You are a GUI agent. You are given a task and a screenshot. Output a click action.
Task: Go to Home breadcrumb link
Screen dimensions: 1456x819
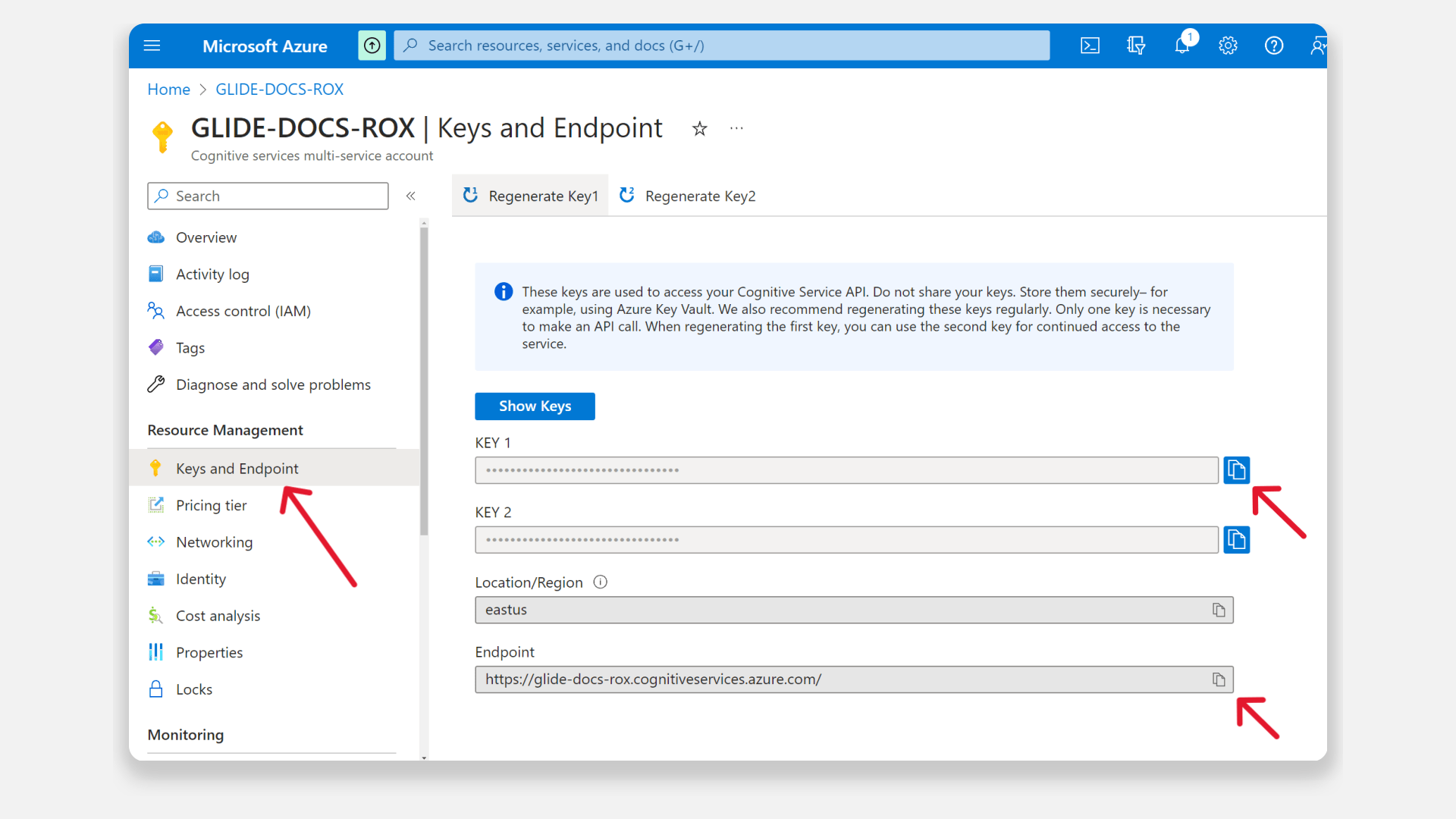pyautogui.click(x=168, y=89)
